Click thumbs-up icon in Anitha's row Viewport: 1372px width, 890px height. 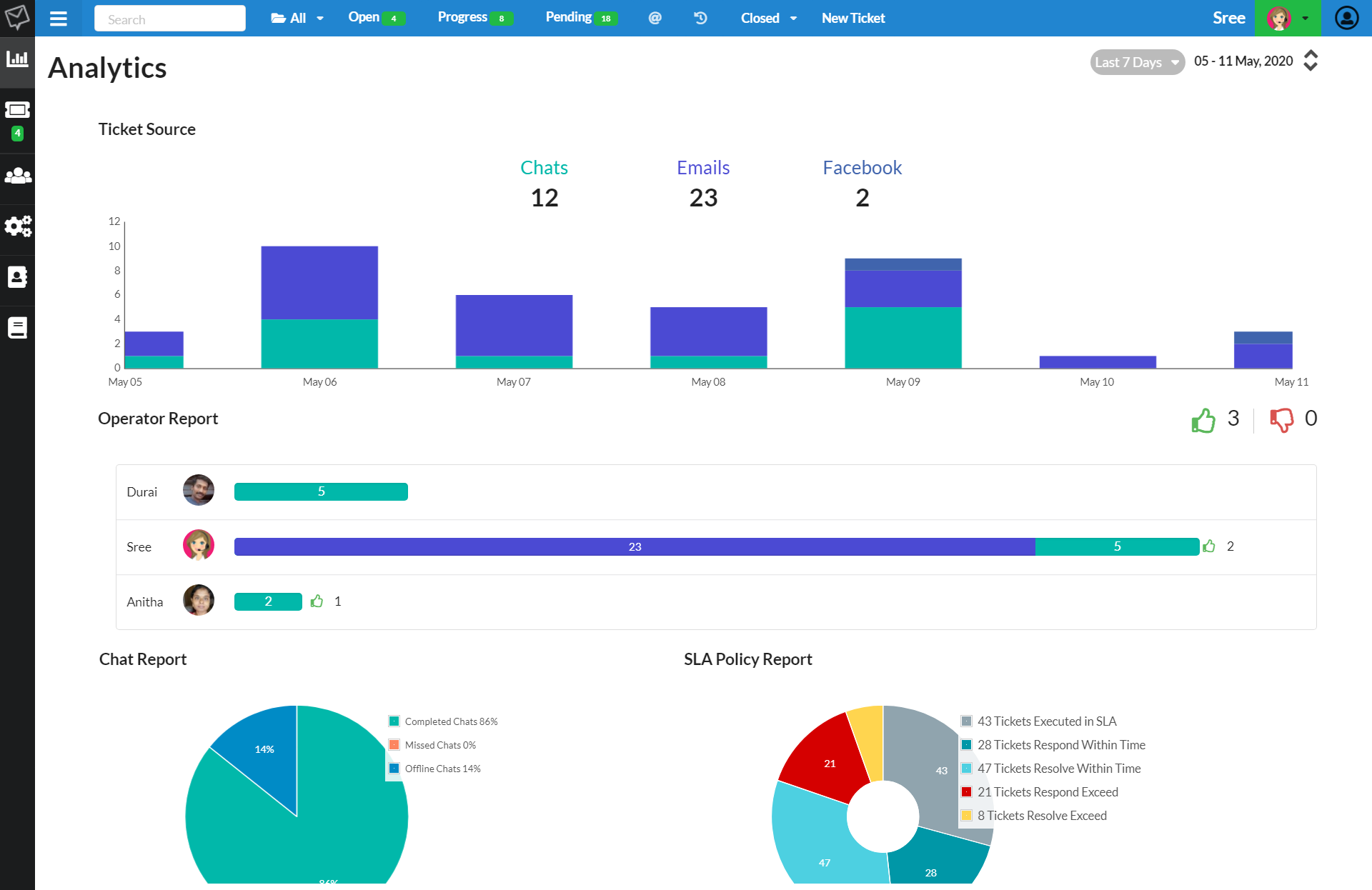tap(317, 601)
